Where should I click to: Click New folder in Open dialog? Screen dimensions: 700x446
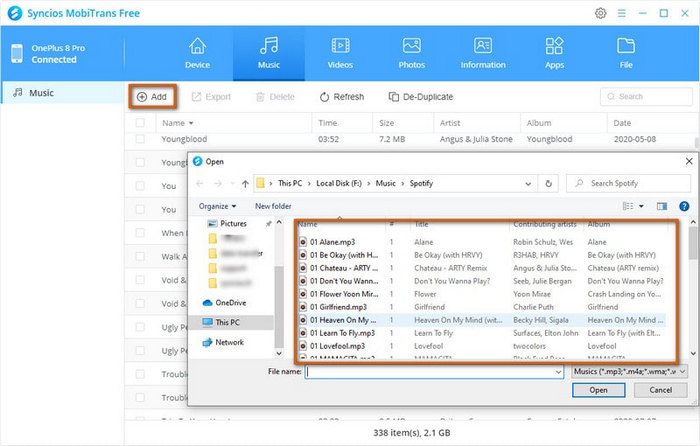(273, 206)
